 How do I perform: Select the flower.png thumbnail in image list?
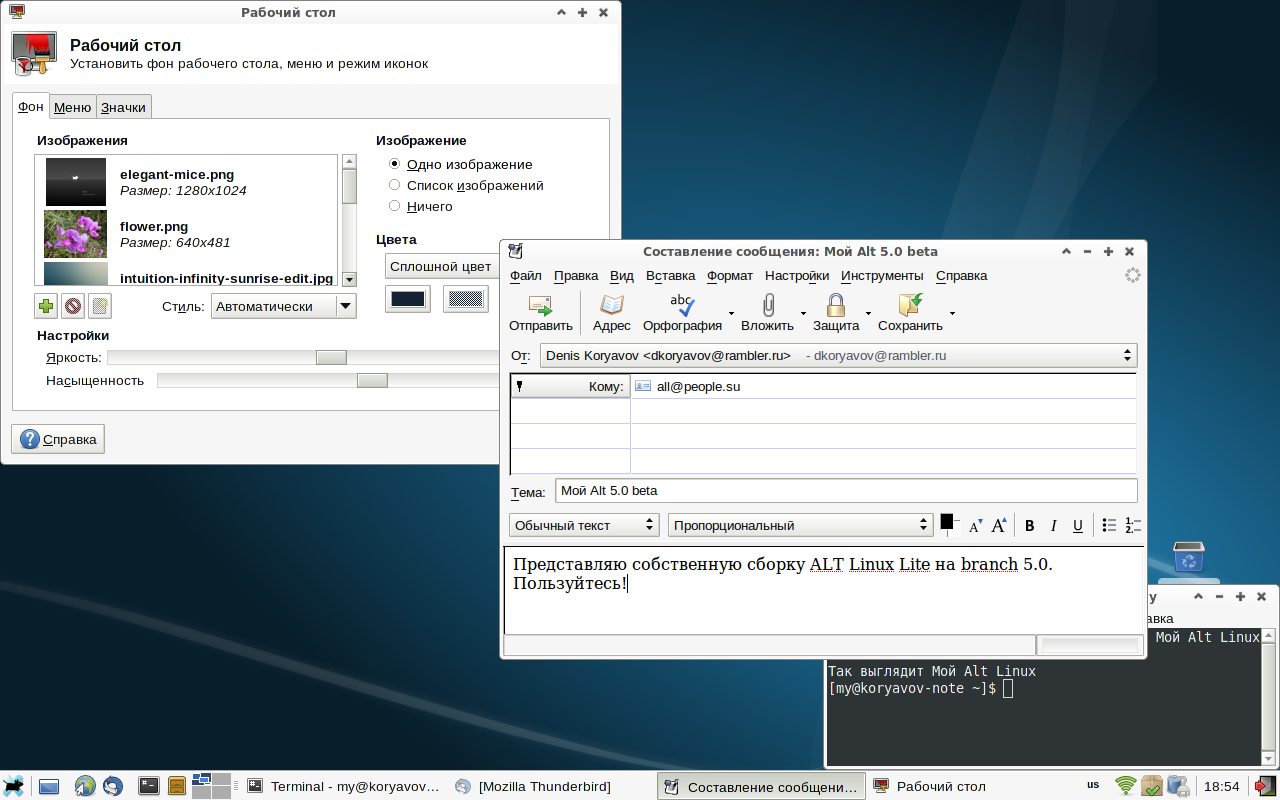75,234
